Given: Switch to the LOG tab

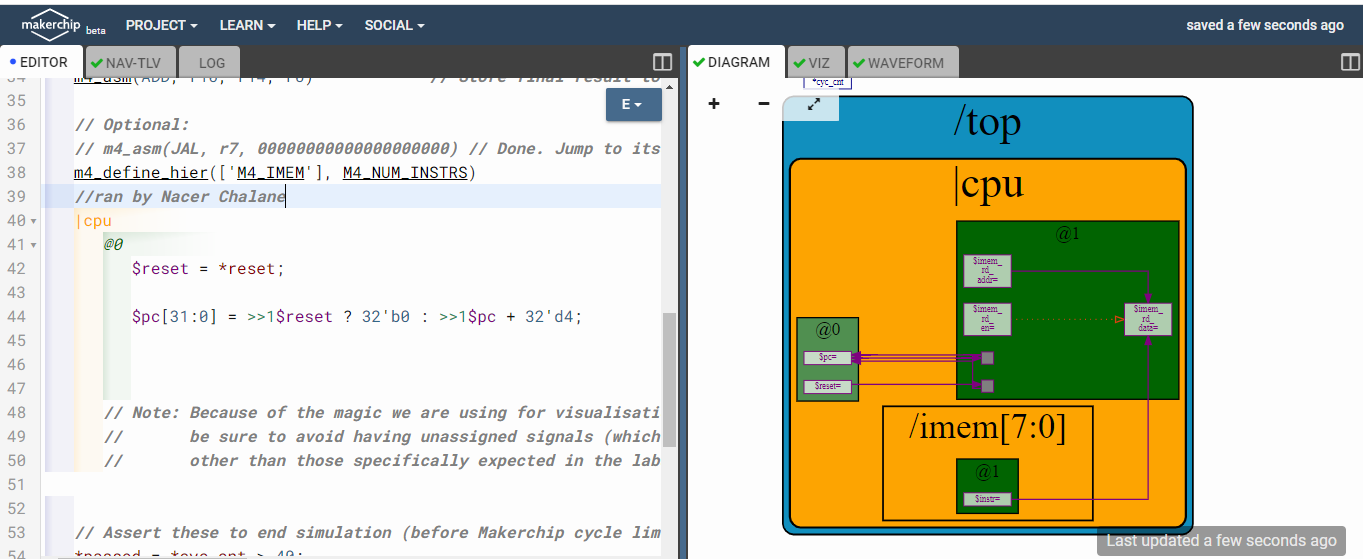Looking at the screenshot, I should point(211,62).
